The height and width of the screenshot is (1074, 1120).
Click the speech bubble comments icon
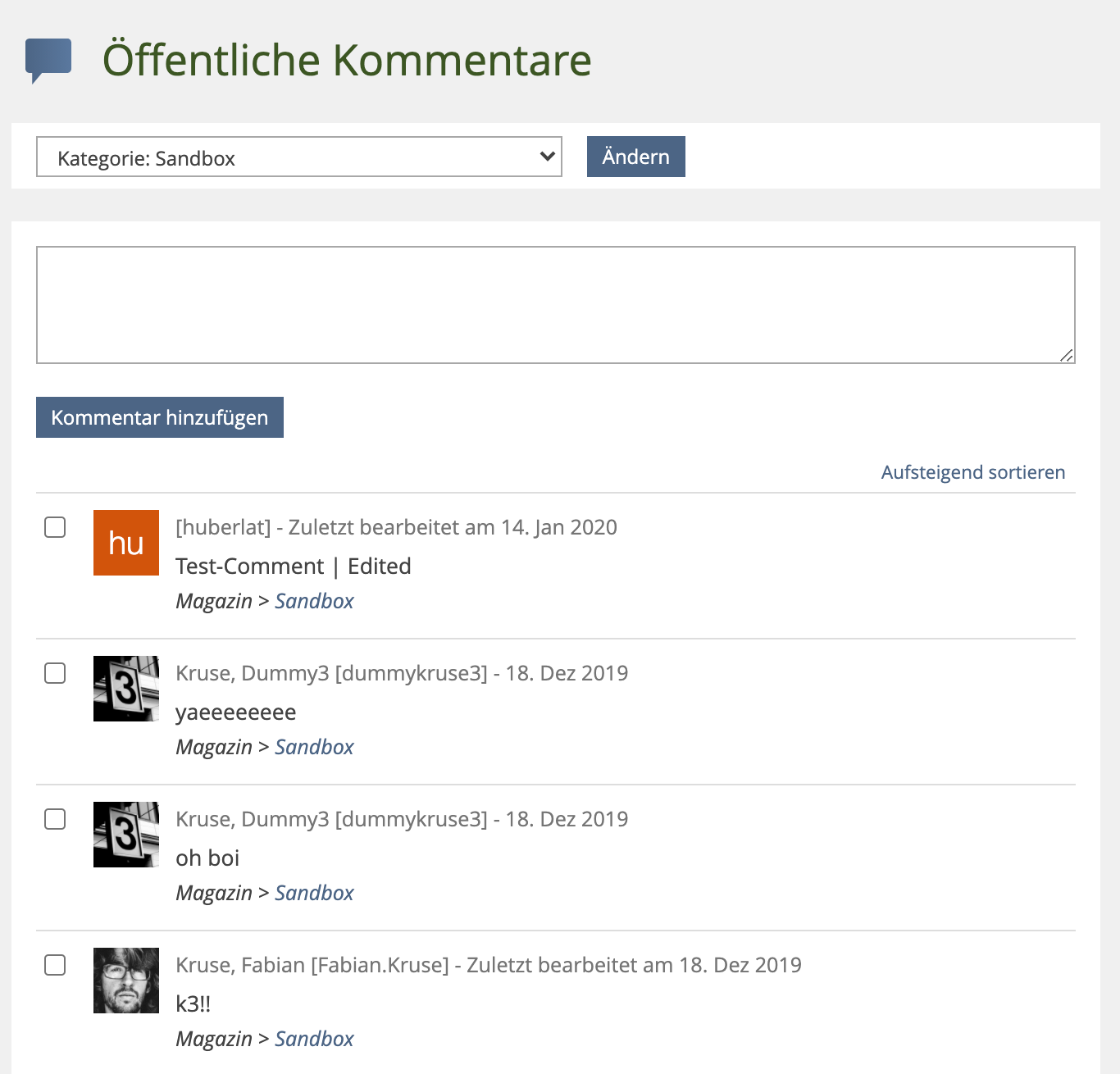pyautogui.click(x=48, y=59)
